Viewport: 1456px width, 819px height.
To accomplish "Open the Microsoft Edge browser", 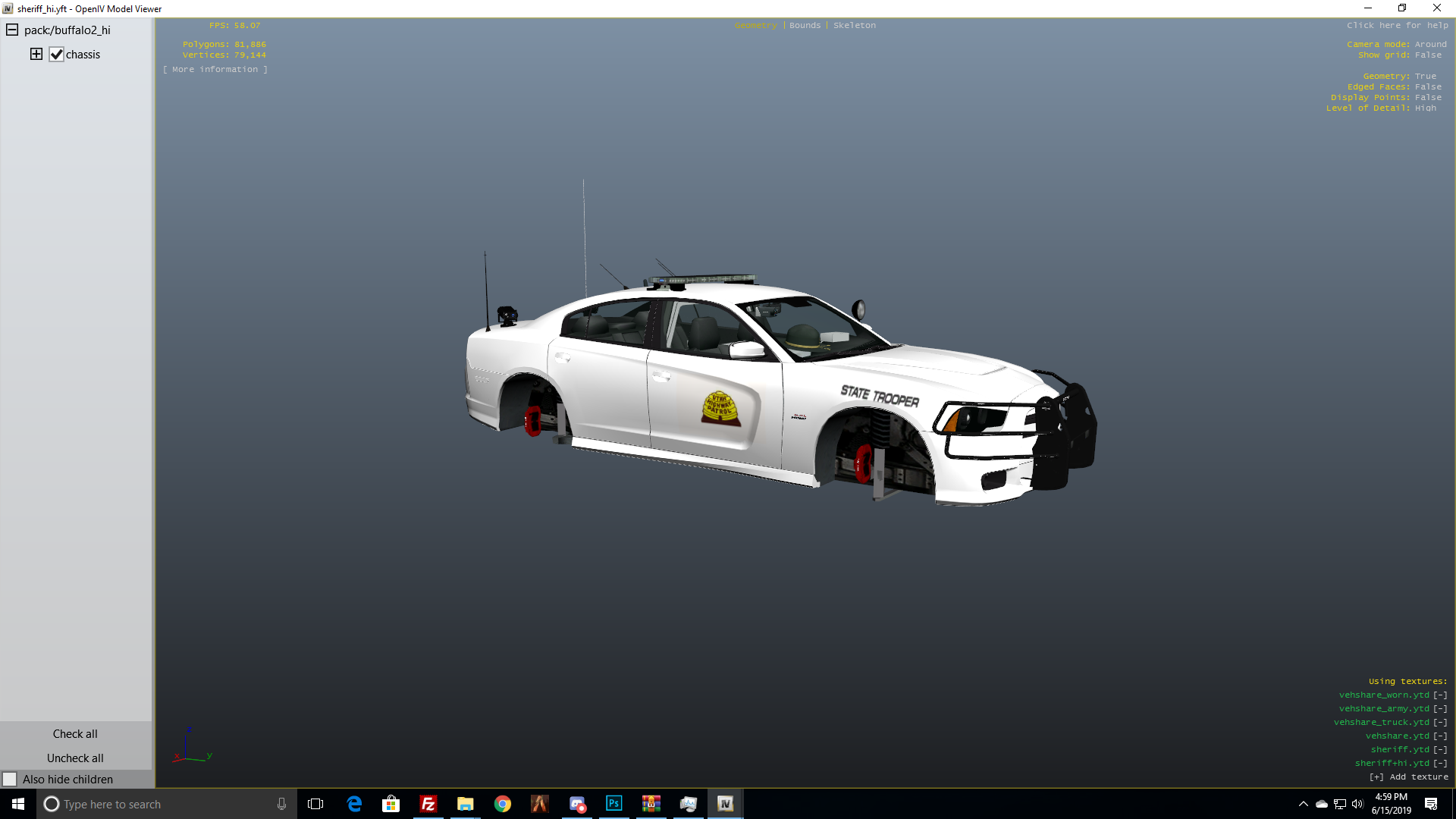I will click(x=354, y=804).
